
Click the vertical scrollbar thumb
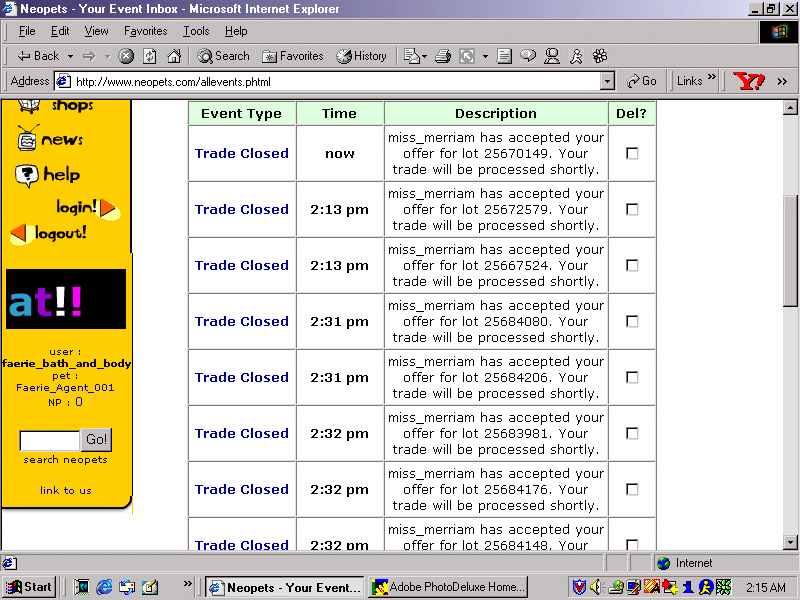pyautogui.click(x=790, y=251)
